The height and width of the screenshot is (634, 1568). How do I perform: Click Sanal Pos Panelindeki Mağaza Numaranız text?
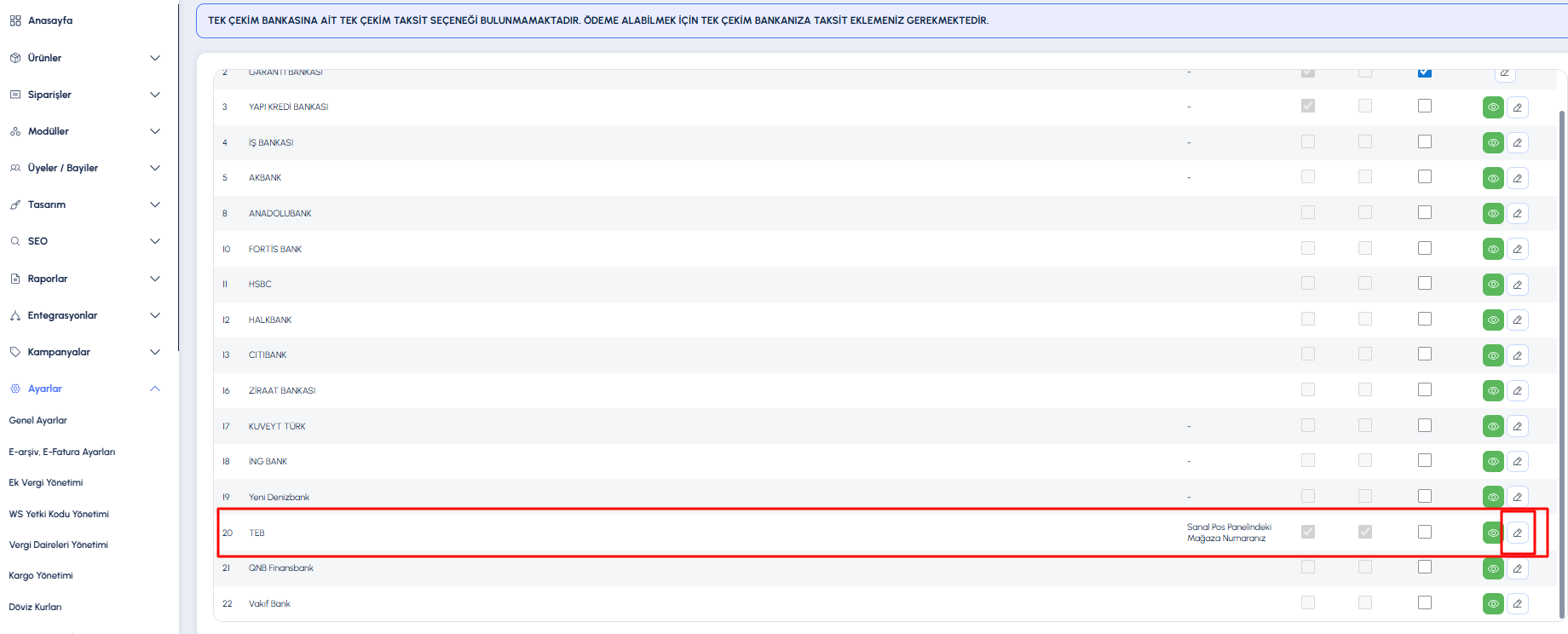(1229, 533)
